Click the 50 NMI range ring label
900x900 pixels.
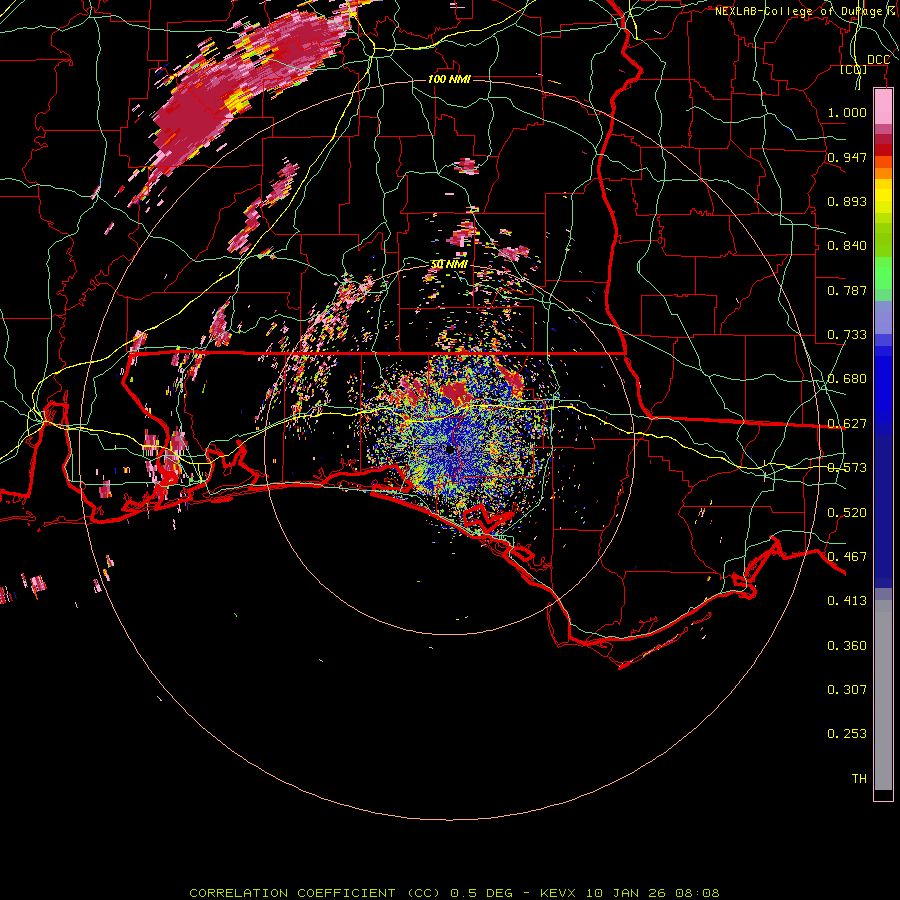tap(449, 264)
